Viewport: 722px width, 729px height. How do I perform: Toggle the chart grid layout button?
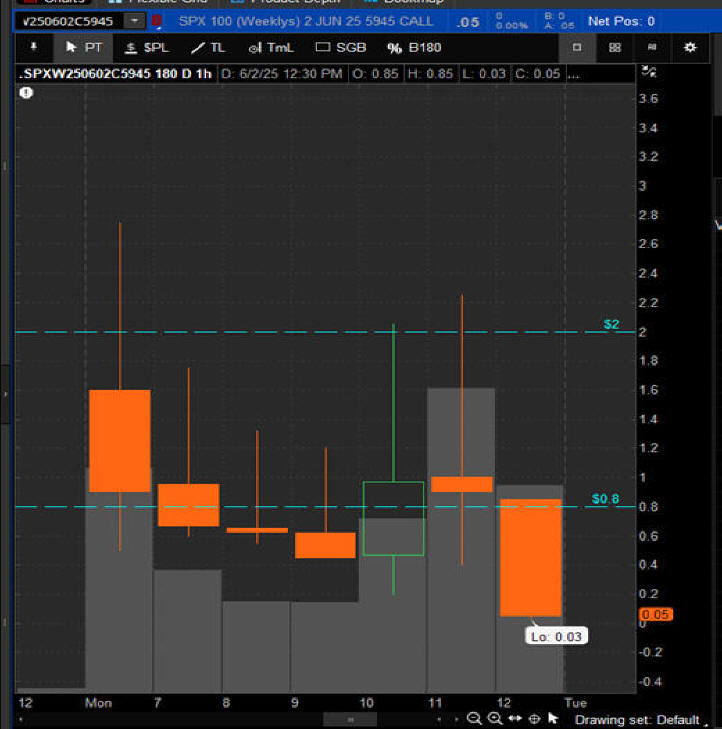tap(614, 47)
